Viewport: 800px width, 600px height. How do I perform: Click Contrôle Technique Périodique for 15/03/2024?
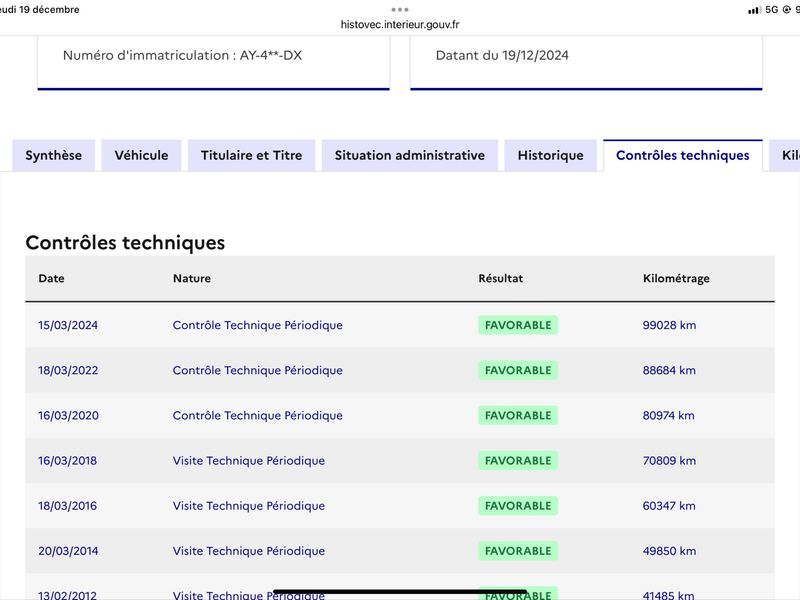pyautogui.click(x=258, y=325)
